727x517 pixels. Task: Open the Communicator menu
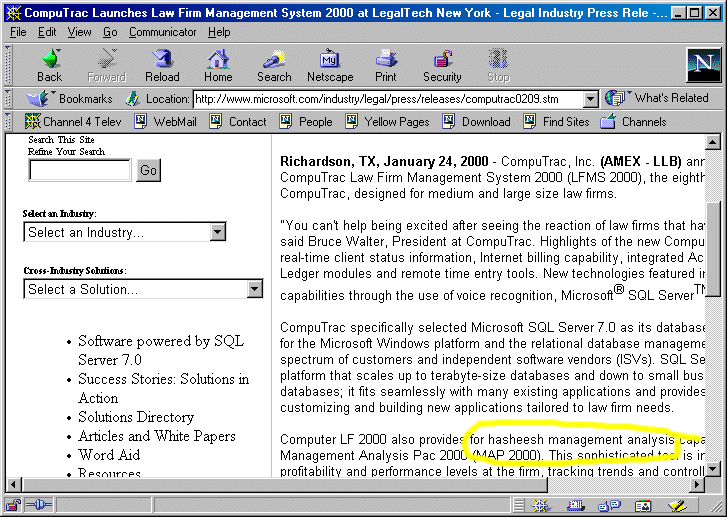163,32
